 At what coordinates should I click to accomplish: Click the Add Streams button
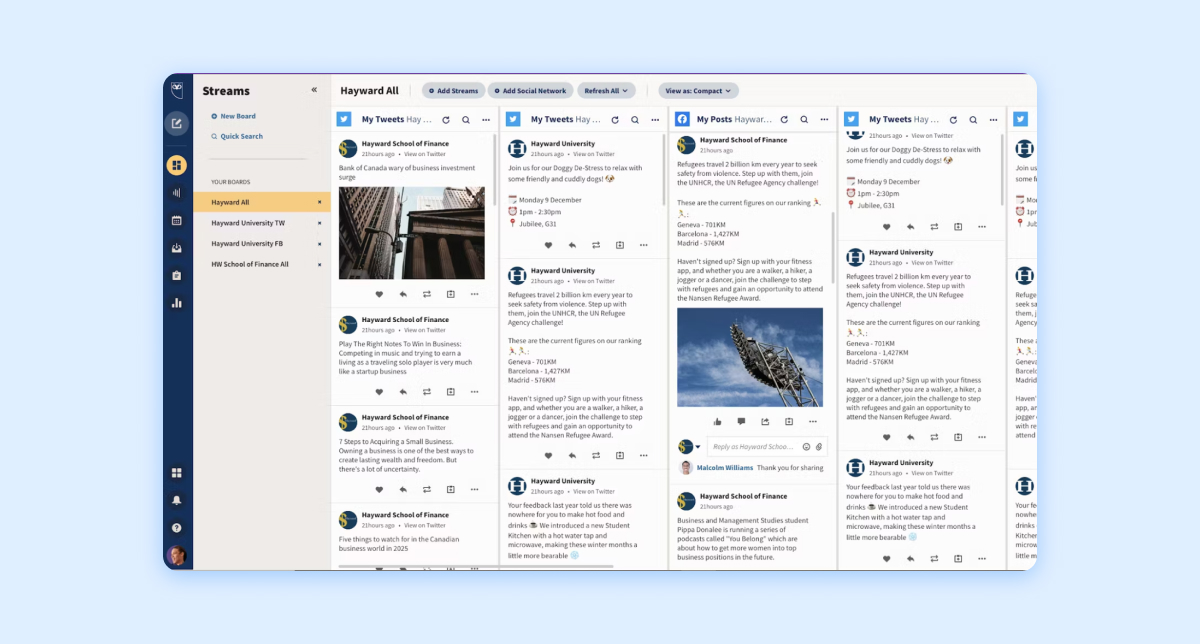(453, 91)
